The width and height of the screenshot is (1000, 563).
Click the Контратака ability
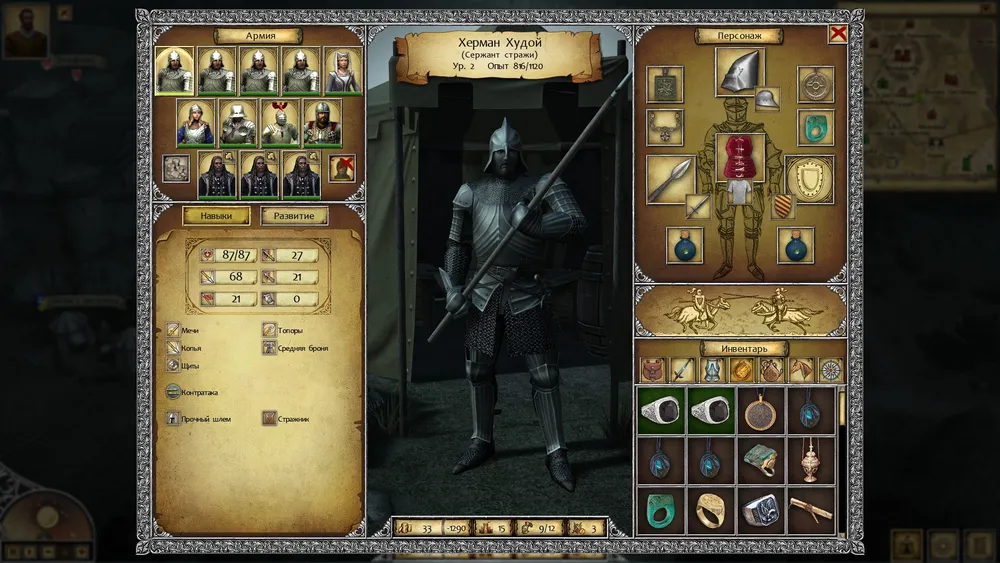point(191,392)
